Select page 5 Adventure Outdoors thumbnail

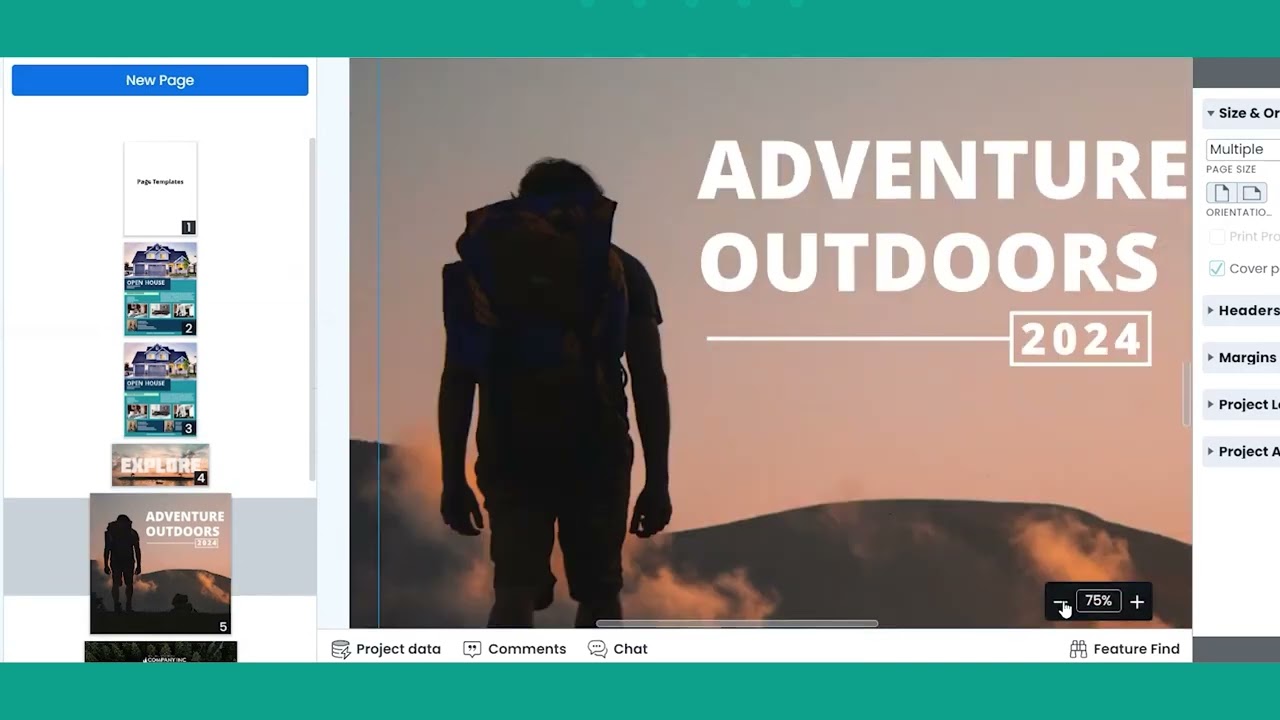160,564
